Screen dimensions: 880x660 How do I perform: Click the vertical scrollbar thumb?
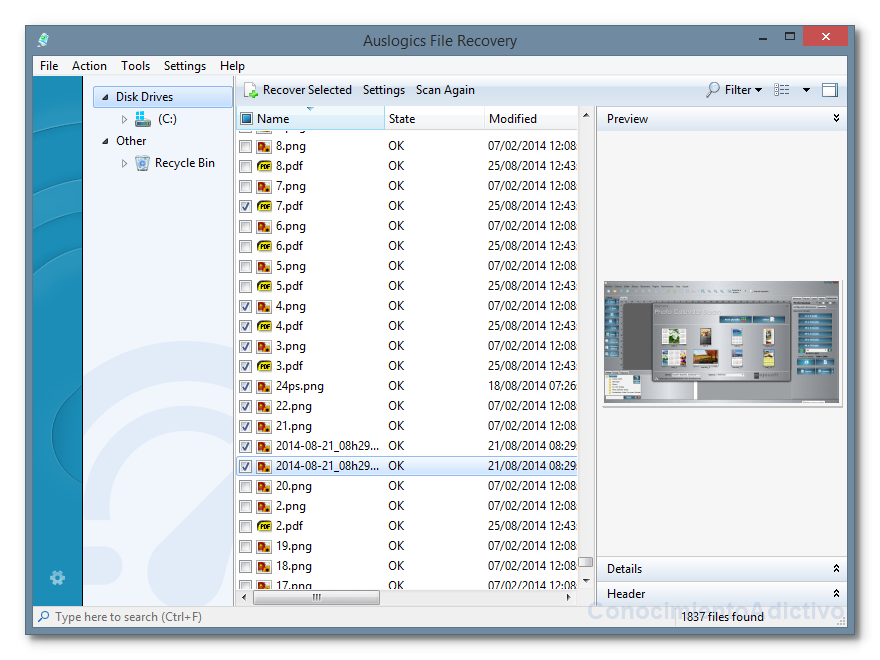click(586, 562)
